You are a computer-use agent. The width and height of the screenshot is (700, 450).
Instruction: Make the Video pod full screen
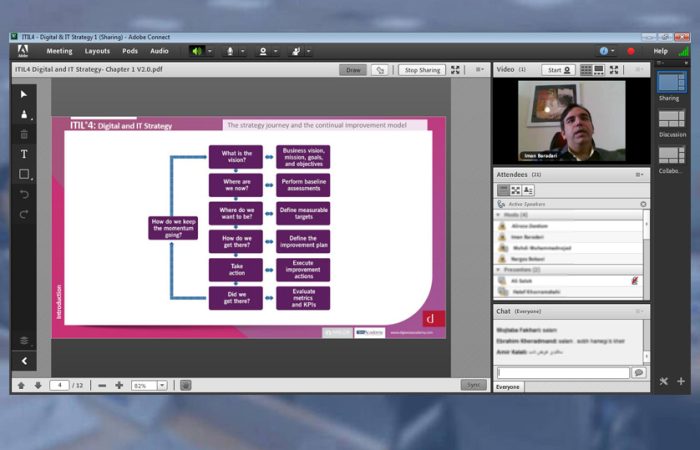(614, 70)
